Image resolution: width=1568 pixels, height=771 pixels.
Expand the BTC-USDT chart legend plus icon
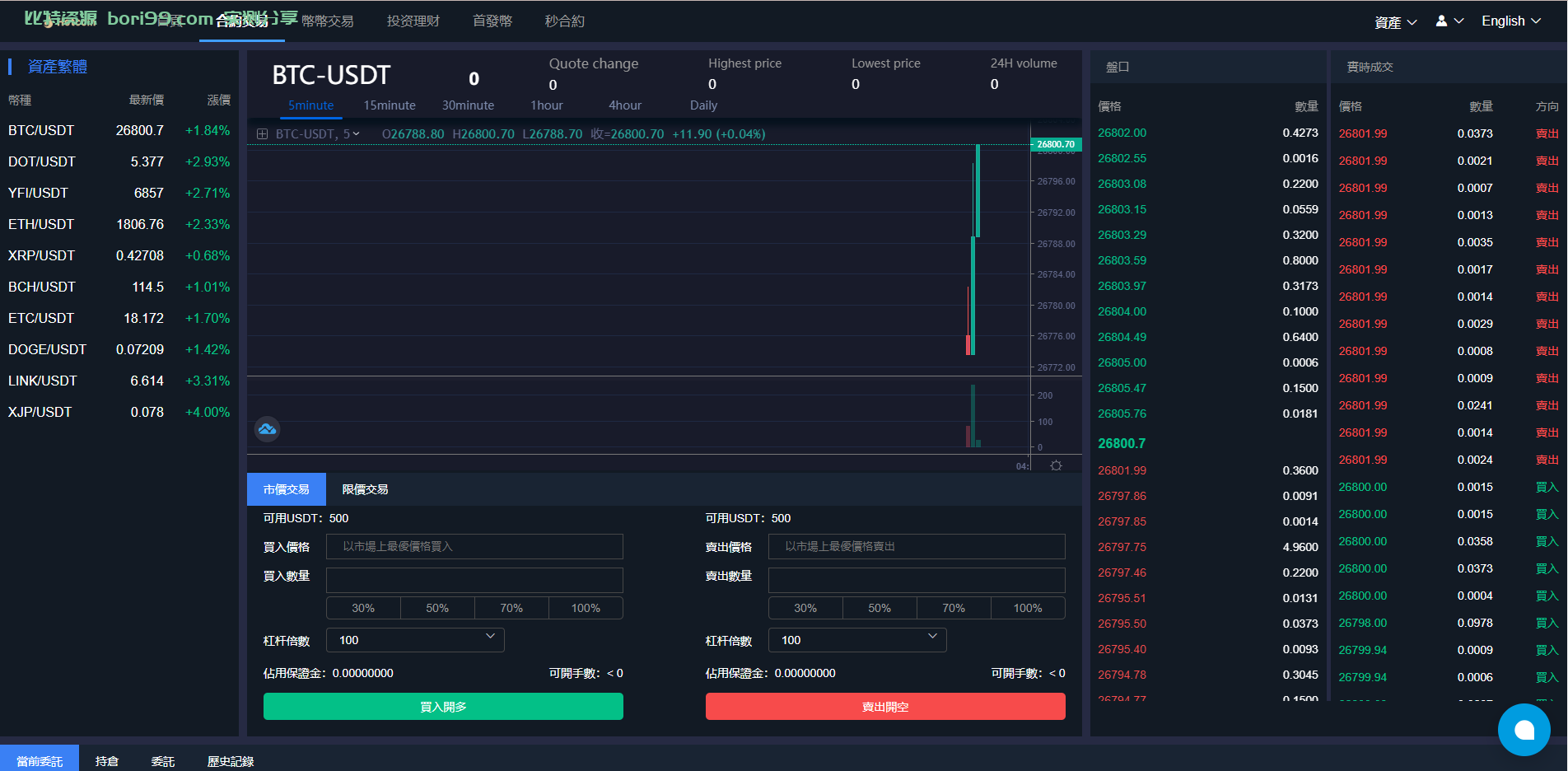pos(262,133)
